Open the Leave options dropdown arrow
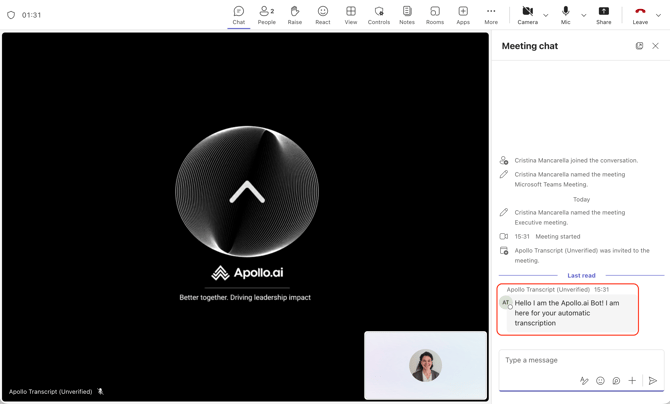 [x=659, y=15]
